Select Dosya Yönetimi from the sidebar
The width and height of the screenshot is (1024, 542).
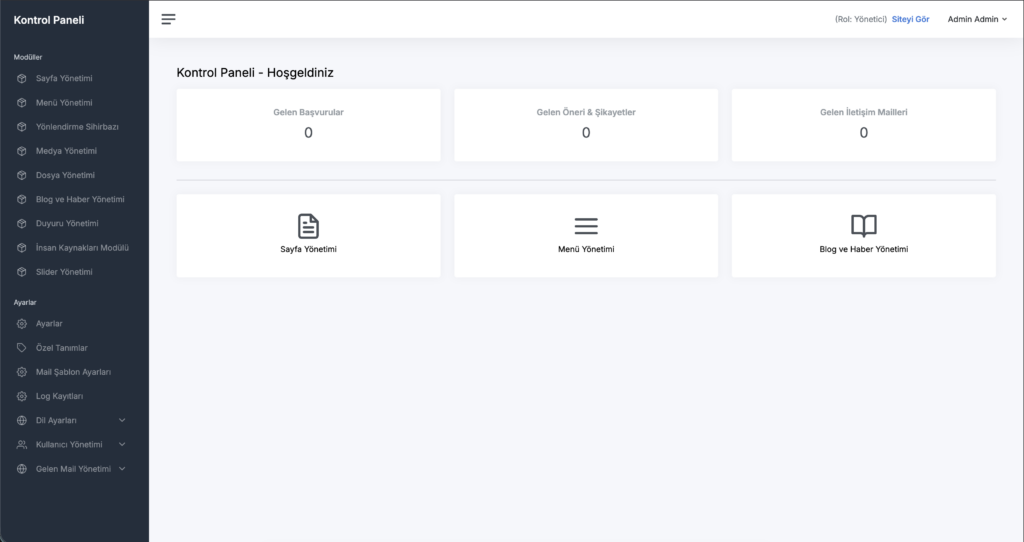pyautogui.click(x=65, y=175)
